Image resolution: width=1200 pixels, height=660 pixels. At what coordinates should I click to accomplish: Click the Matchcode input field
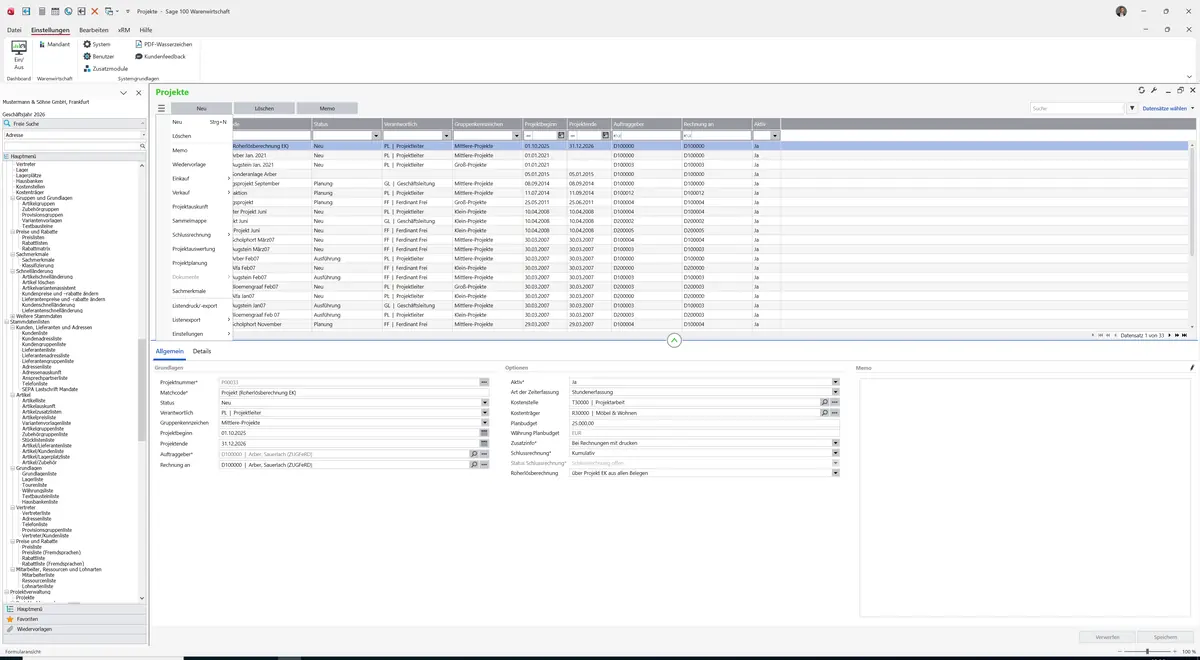pos(354,392)
